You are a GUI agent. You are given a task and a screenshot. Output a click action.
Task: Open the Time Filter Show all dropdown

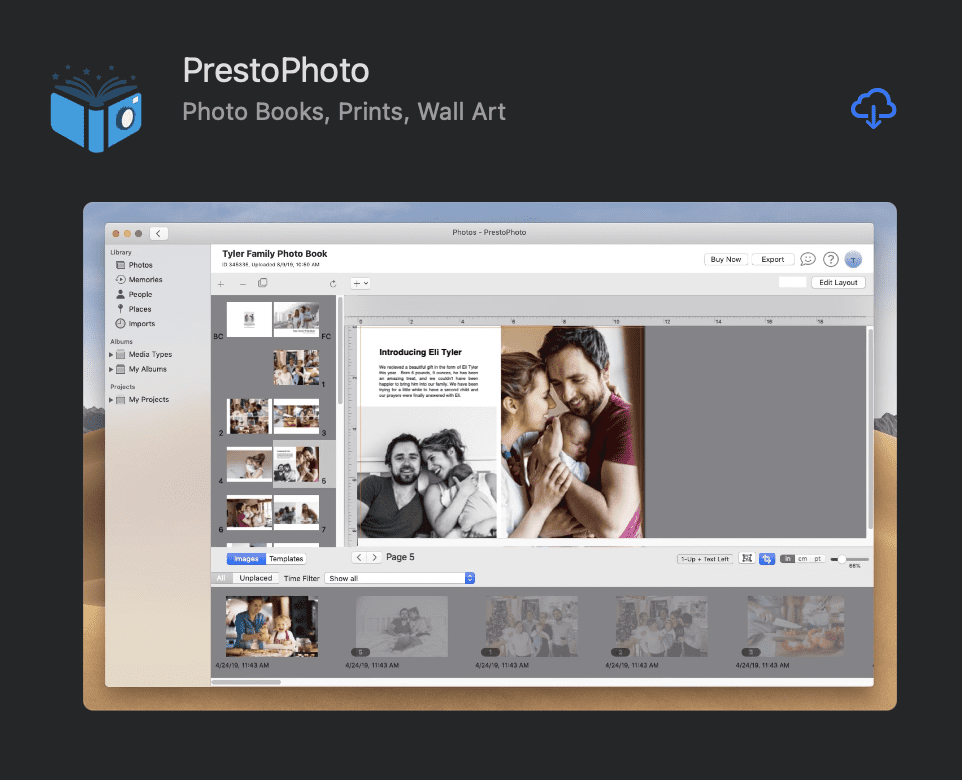tap(399, 578)
